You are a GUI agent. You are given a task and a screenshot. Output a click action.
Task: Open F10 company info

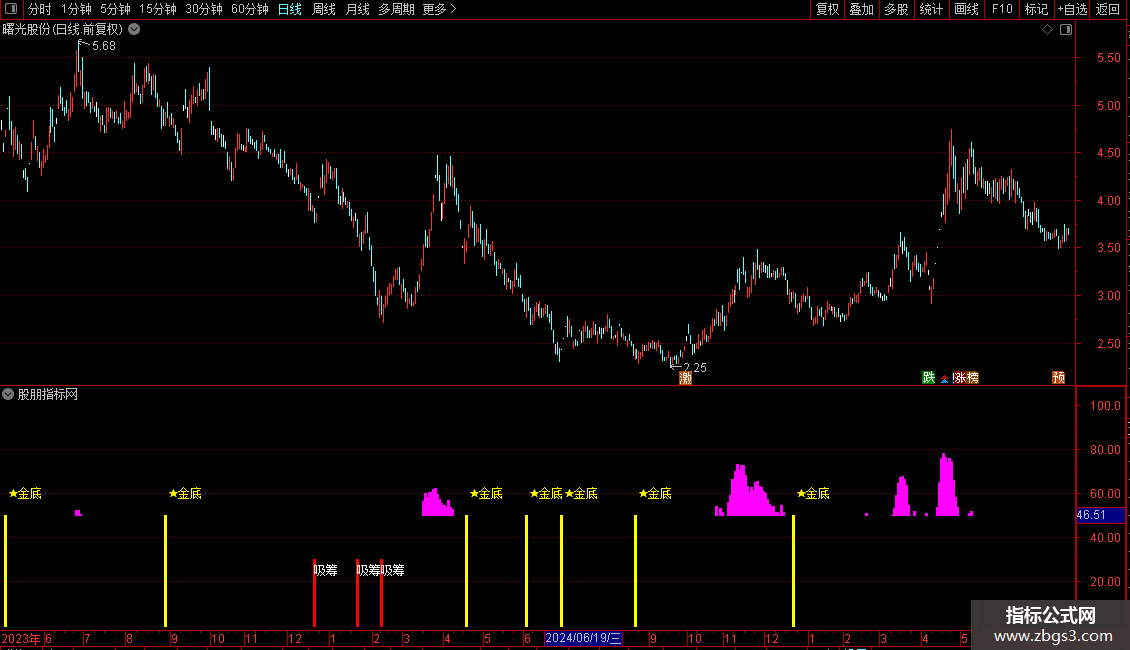pyautogui.click(x=1002, y=9)
